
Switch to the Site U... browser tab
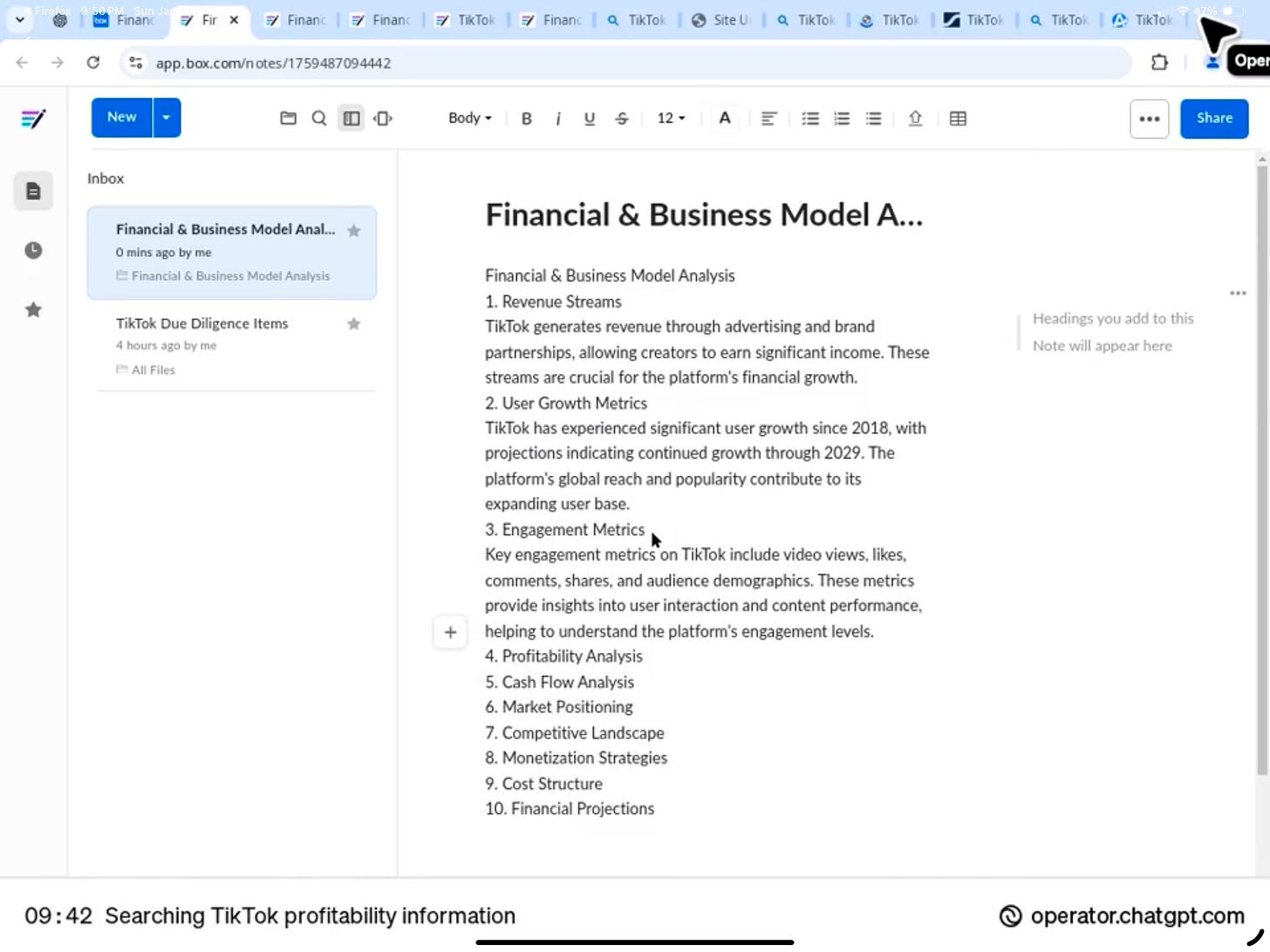720,20
